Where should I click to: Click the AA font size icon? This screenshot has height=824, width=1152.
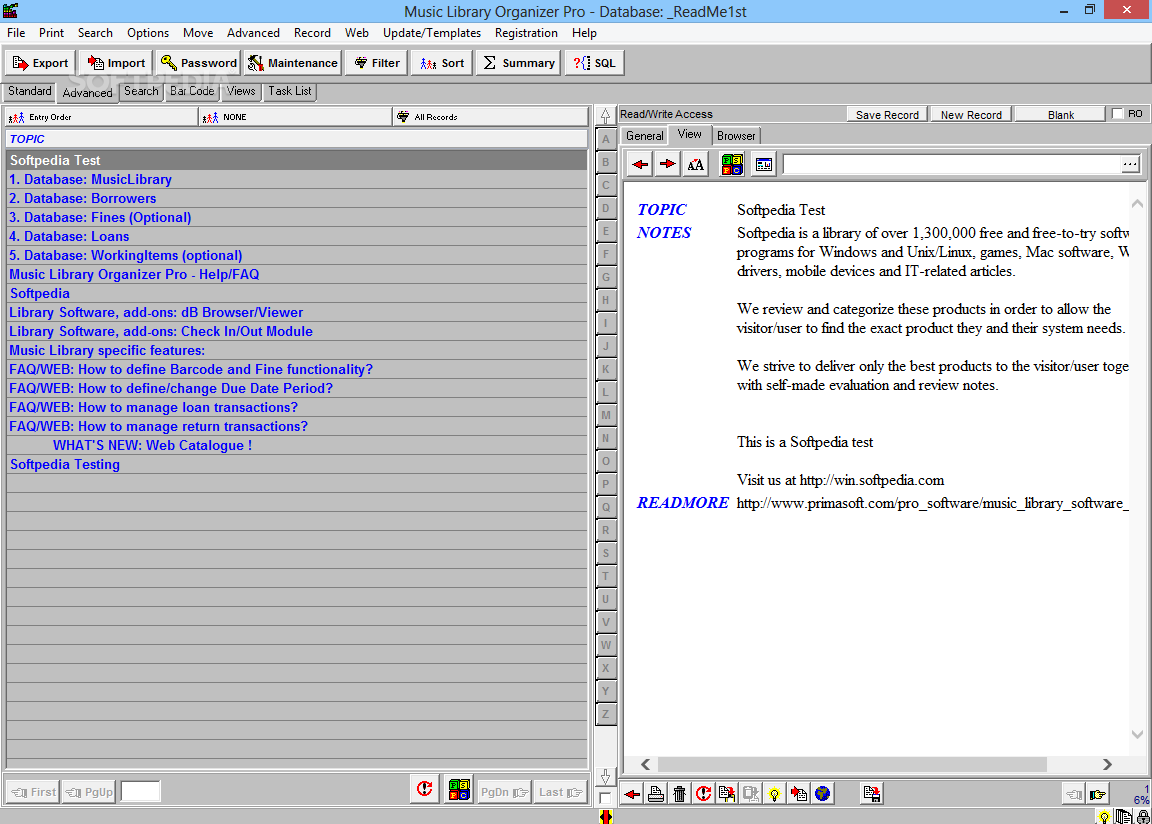coord(695,165)
